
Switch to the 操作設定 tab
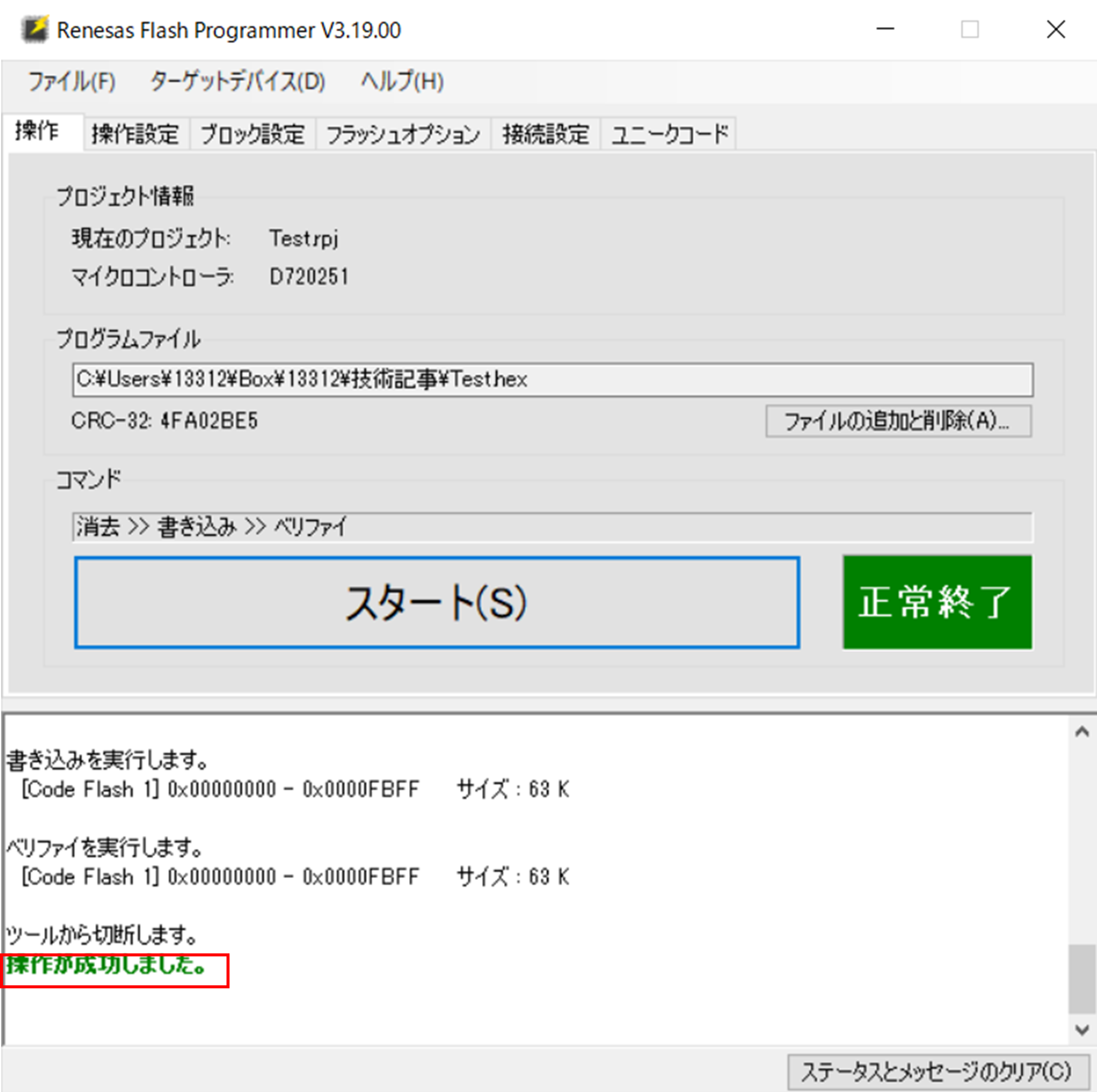pyautogui.click(x=136, y=134)
